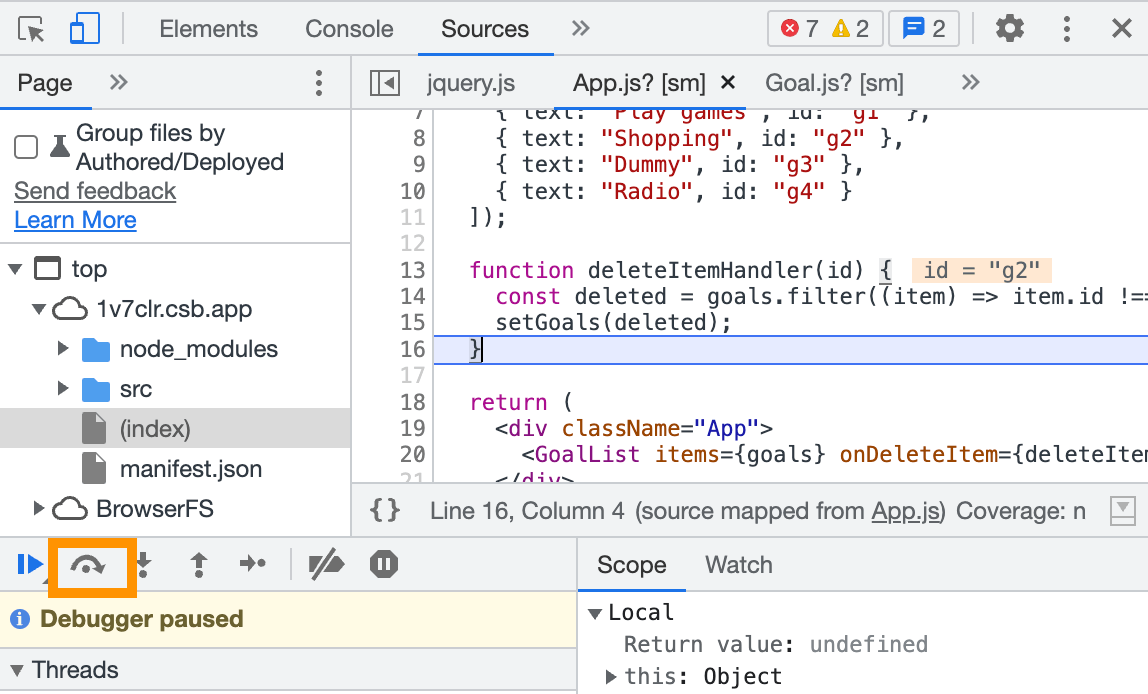The height and width of the screenshot is (694, 1148).
Task: Collapse the 1v7clr.csb.app domain node
Action: click(x=40, y=309)
